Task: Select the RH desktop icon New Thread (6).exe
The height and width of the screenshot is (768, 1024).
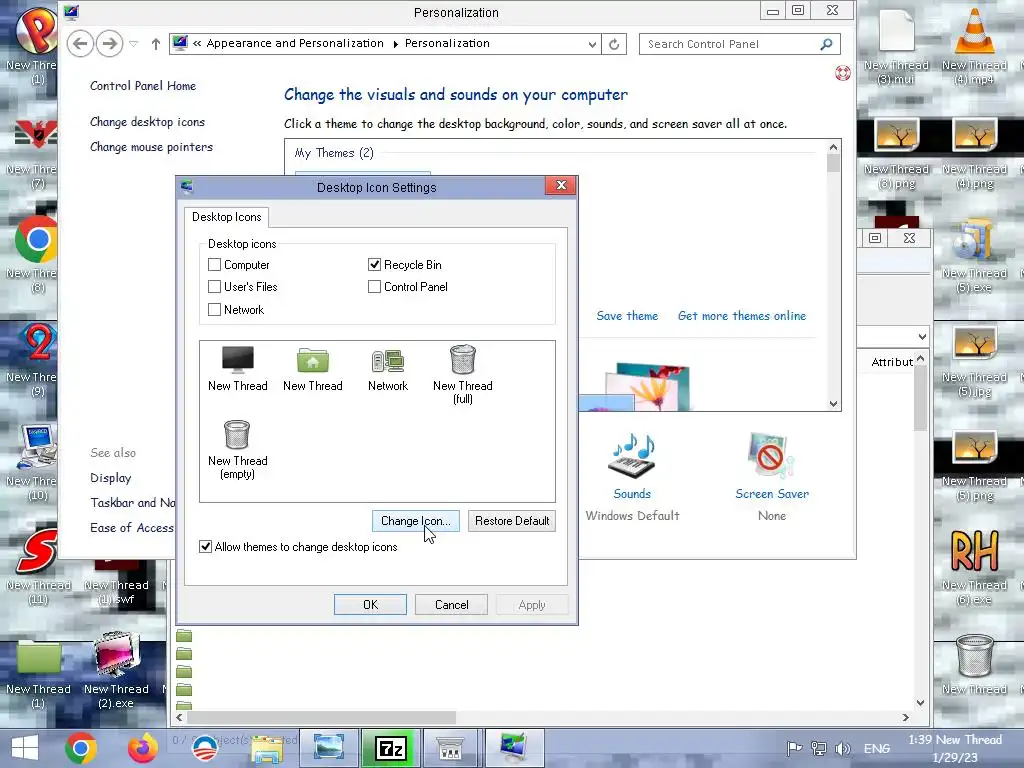Action: [x=974, y=567]
